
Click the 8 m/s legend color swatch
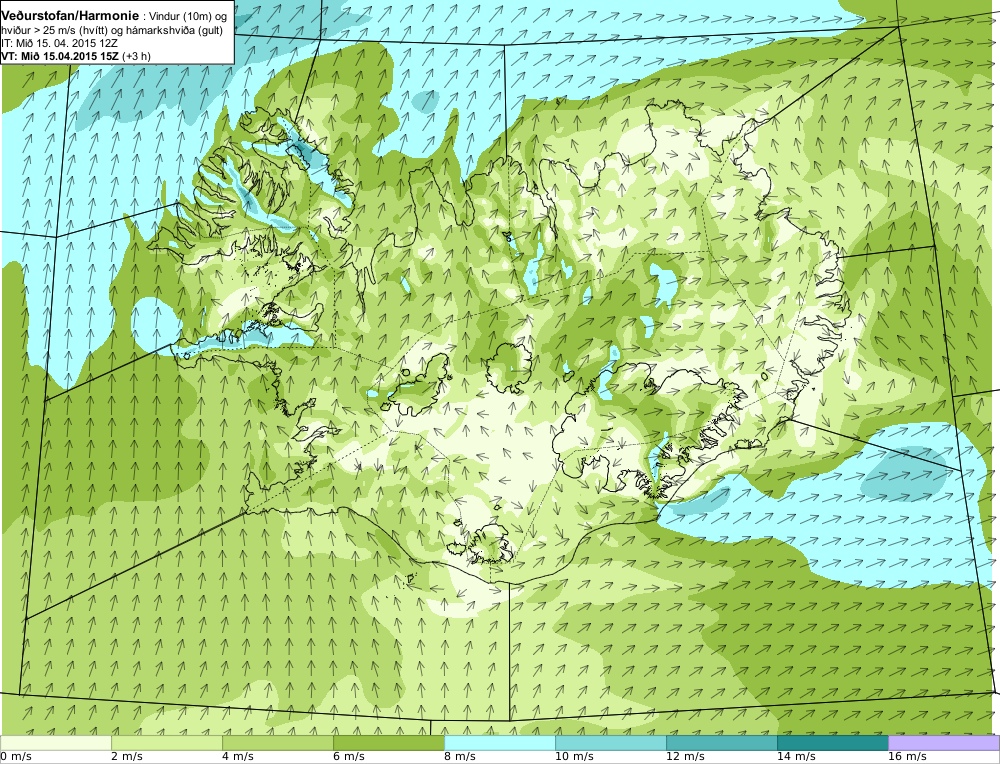[x=500, y=742]
